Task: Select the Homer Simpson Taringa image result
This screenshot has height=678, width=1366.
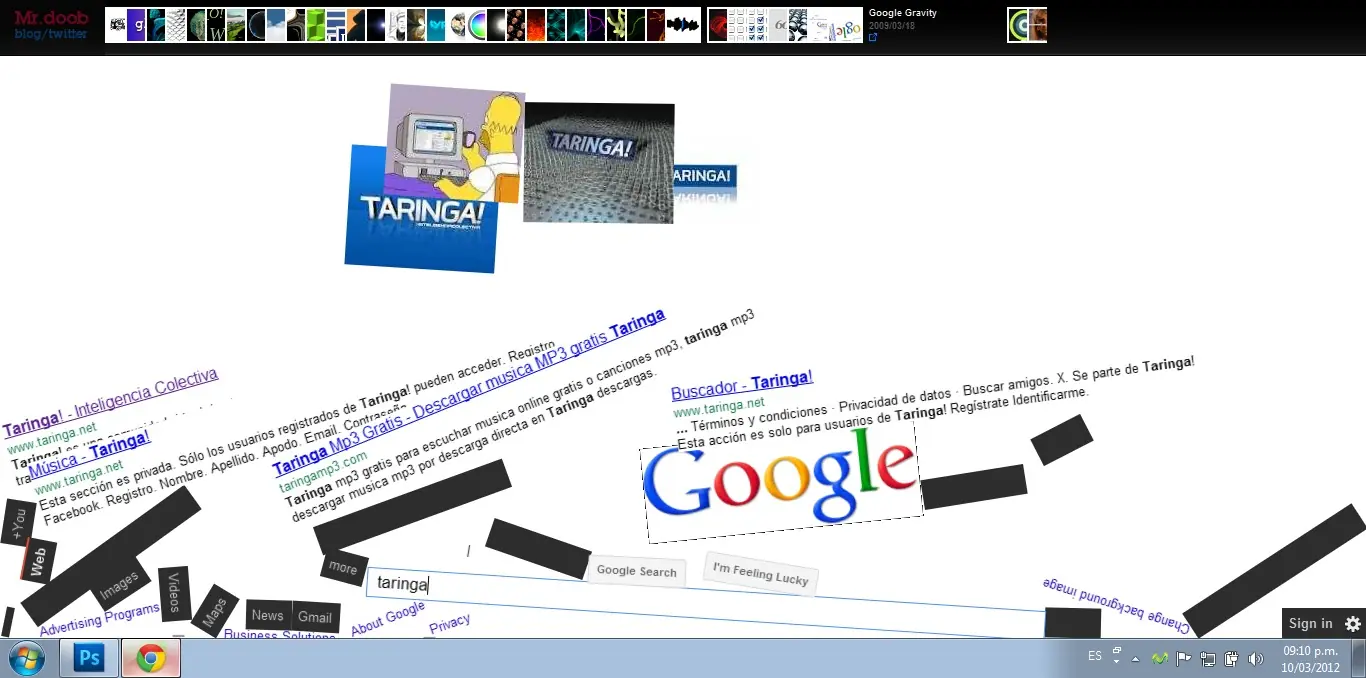Action: tap(455, 143)
